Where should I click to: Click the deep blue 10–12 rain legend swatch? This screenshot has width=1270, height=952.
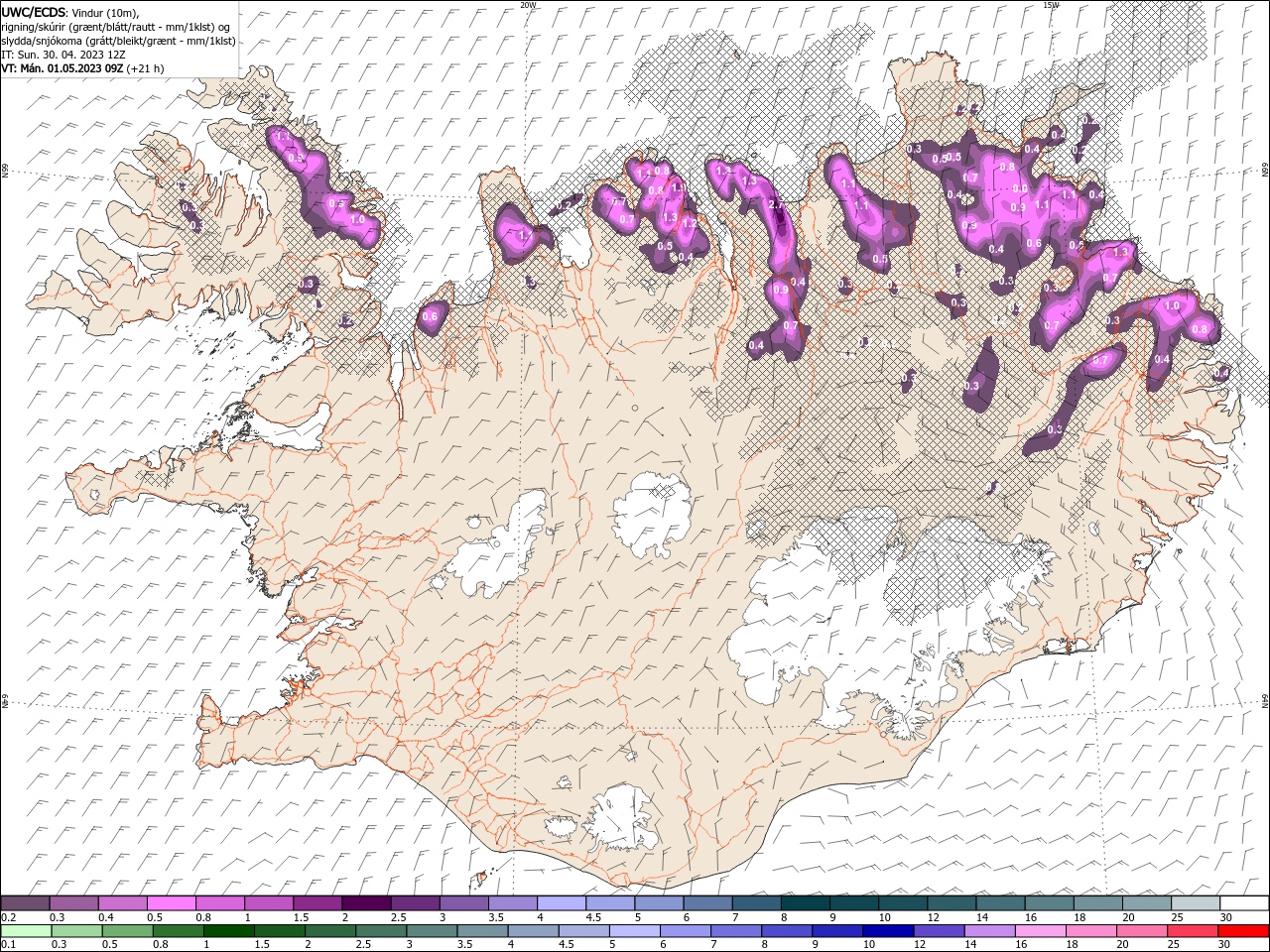tap(888, 931)
